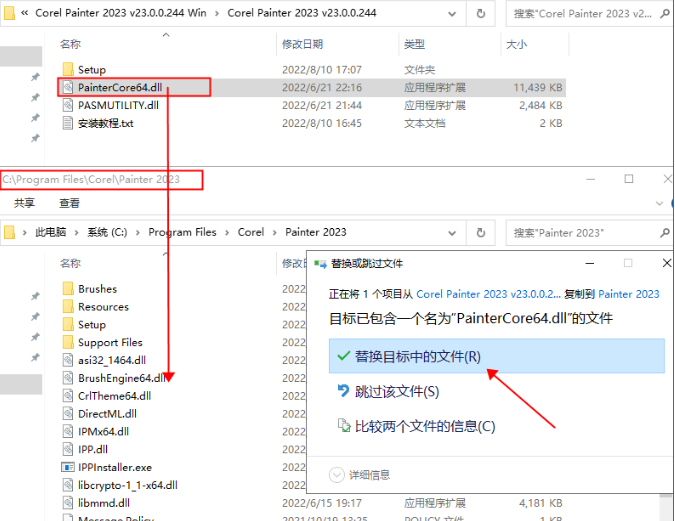The width and height of the screenshot is (675, 521).
Task: Select the 安装教程.txt text file icon
Action: [x=67, y=123]
